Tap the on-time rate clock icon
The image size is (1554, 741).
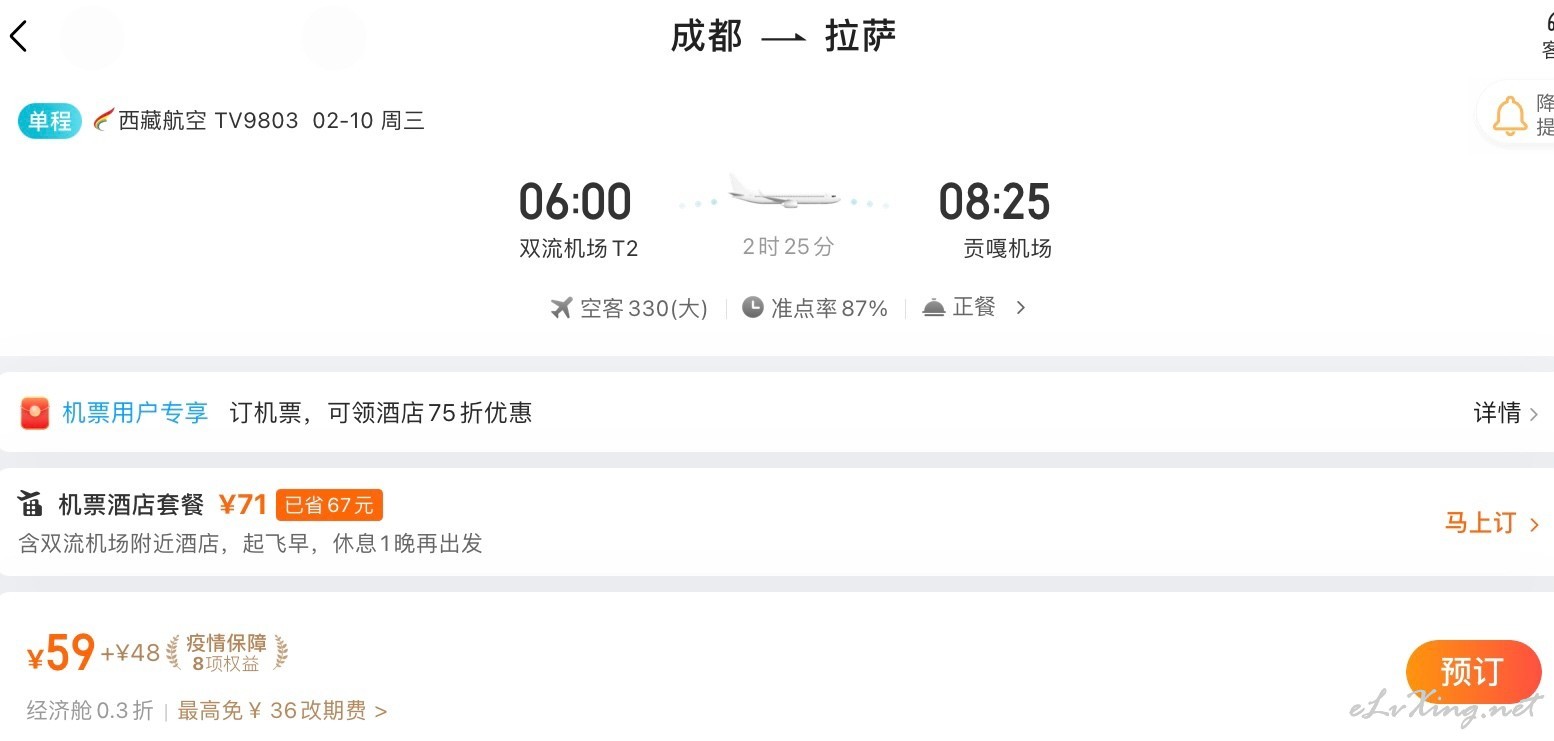tap(752, 308)
